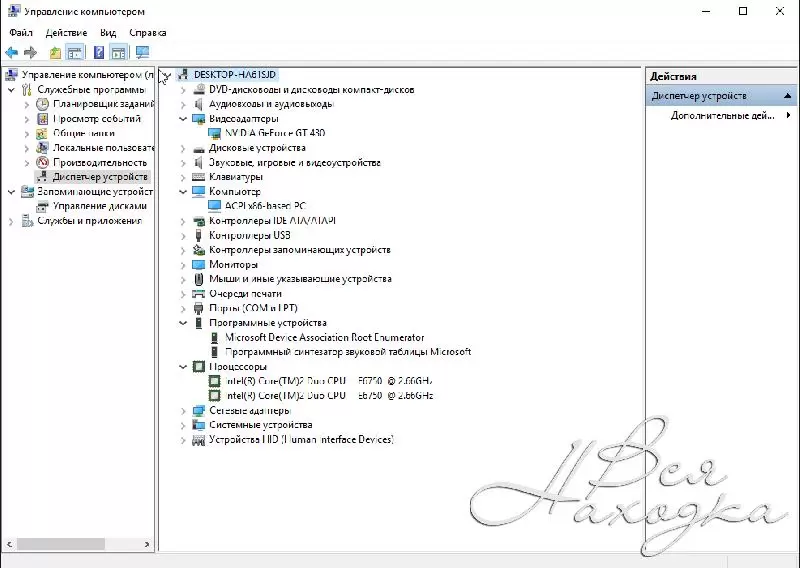
Task: Open the Действие menu
Action: [x=66, y=32]
